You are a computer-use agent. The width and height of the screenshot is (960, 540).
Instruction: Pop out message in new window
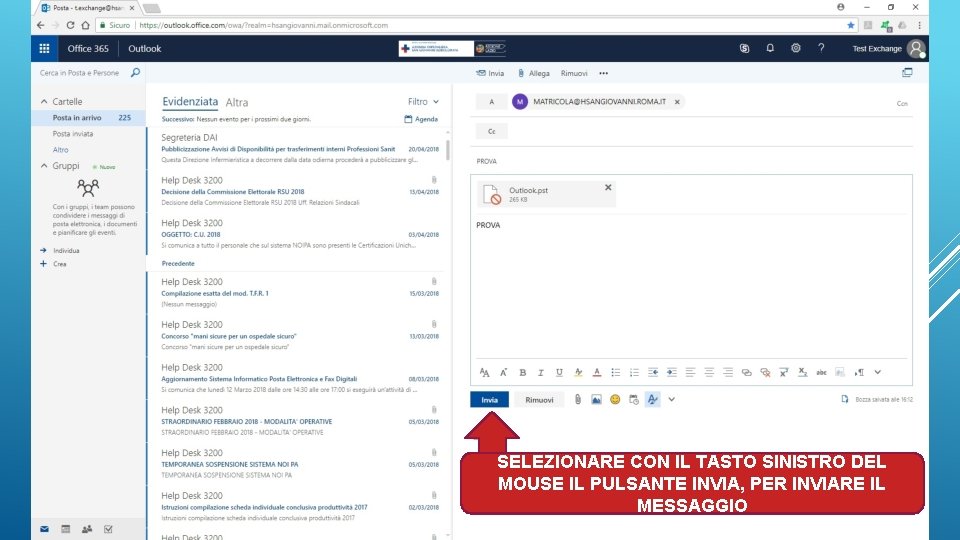coord(907,73)
